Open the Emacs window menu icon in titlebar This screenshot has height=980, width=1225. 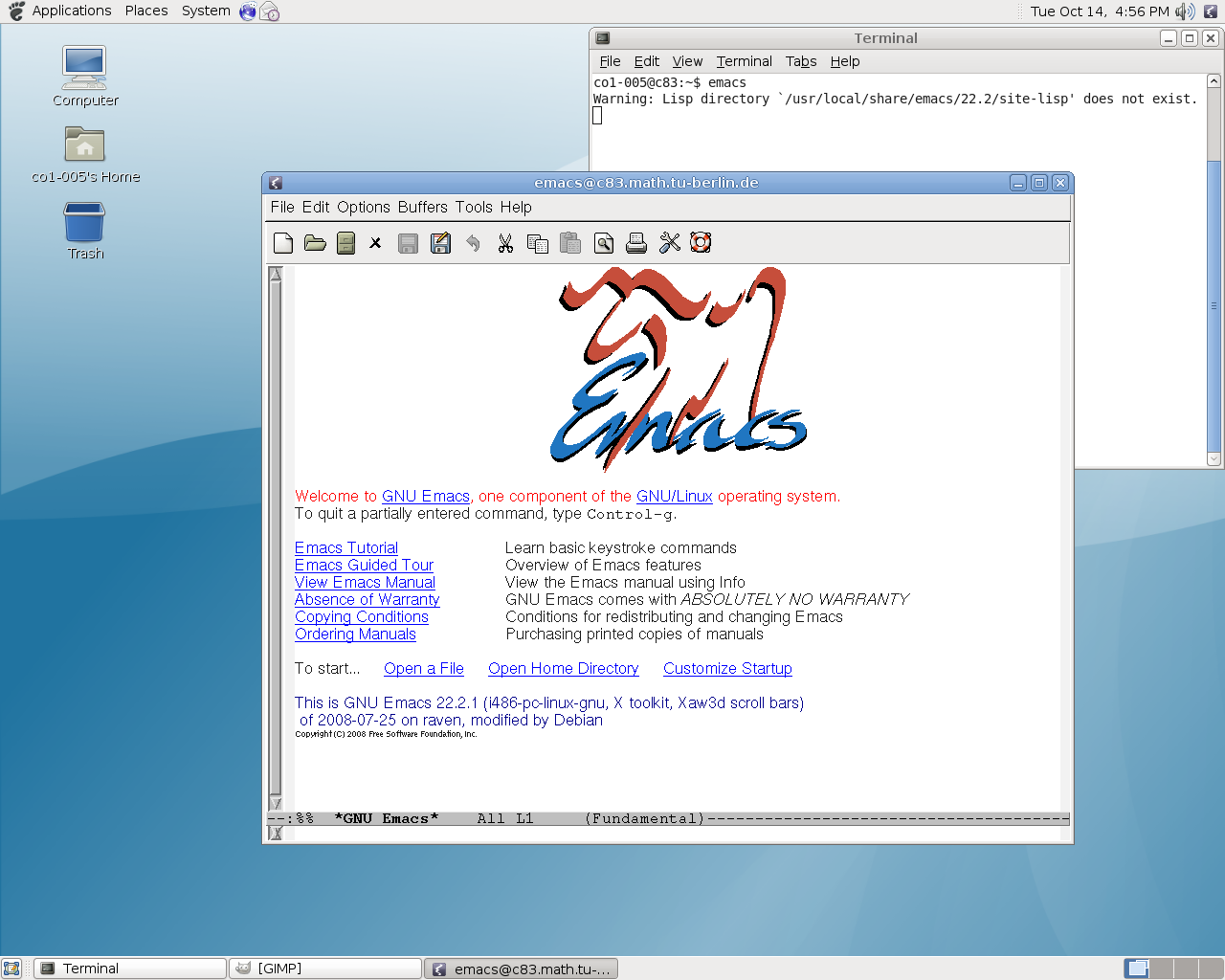[x=276, y=183]
